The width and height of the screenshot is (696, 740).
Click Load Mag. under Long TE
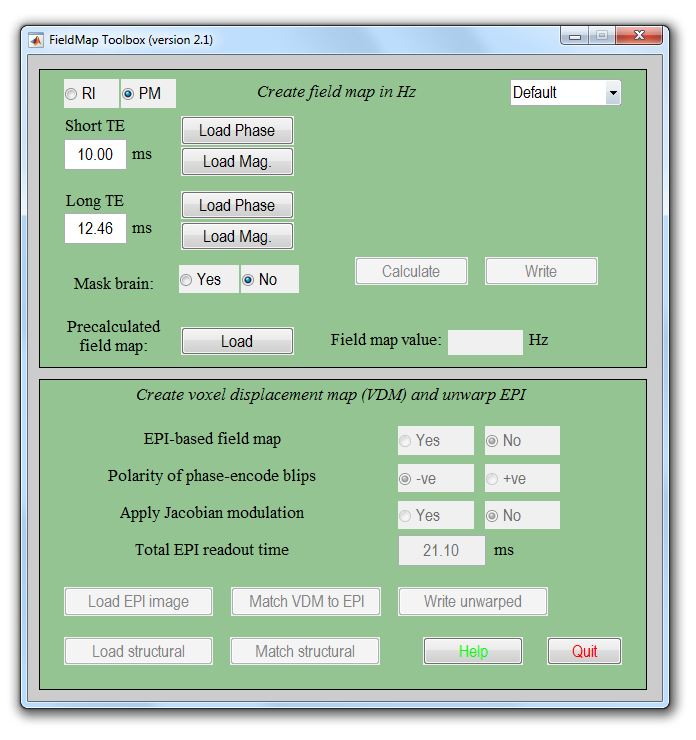coord(237,236)
